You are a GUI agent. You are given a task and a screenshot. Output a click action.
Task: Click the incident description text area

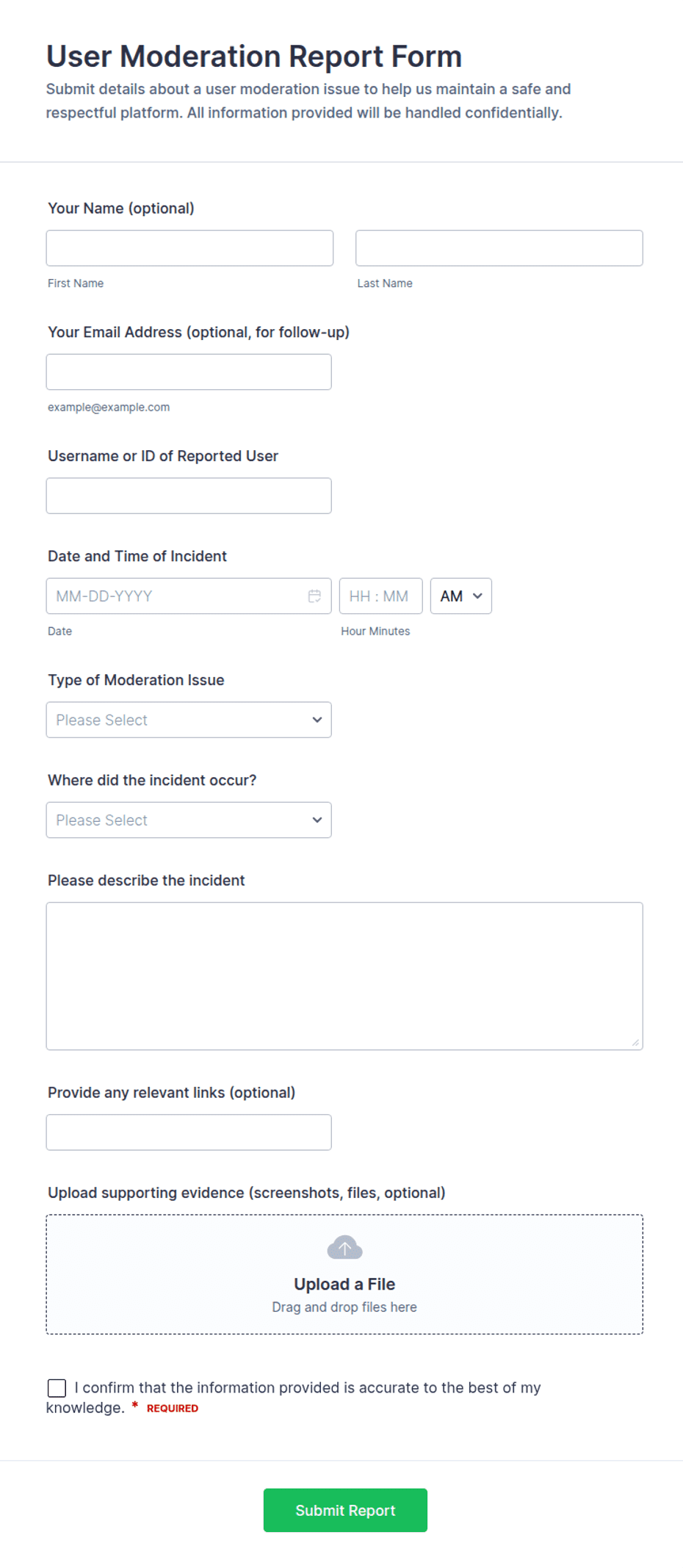(344, 976)
